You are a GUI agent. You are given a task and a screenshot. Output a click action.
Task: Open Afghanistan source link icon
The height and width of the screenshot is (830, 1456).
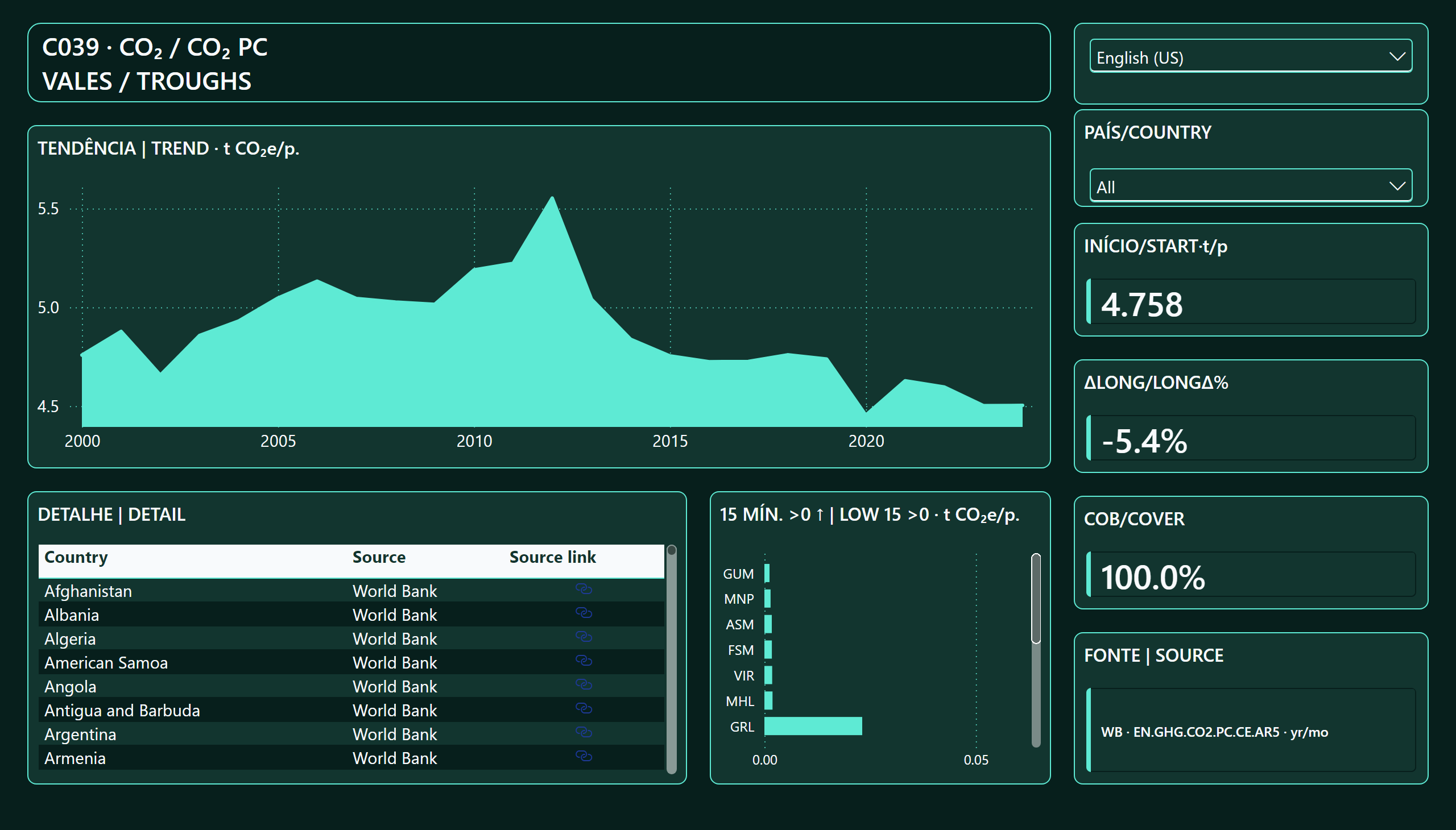click(584, 589)
